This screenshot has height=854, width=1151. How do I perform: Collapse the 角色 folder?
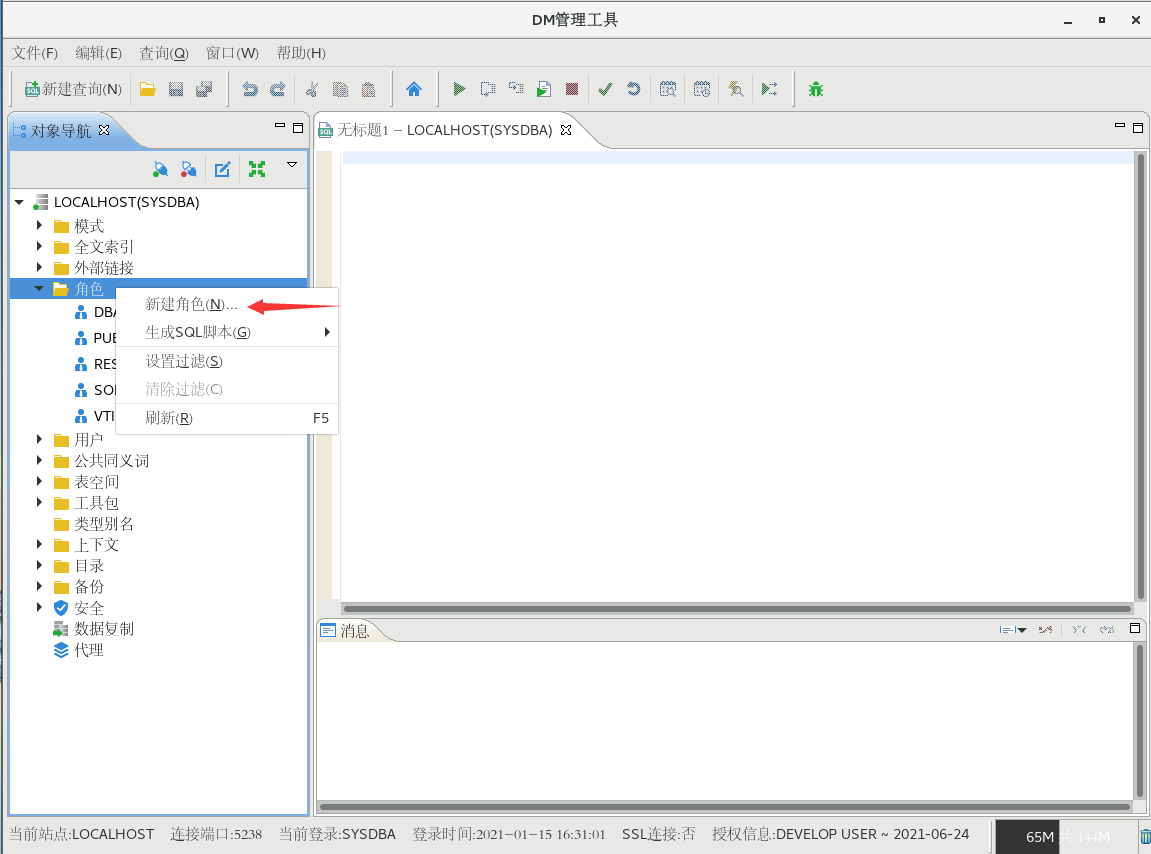point(40,289)
